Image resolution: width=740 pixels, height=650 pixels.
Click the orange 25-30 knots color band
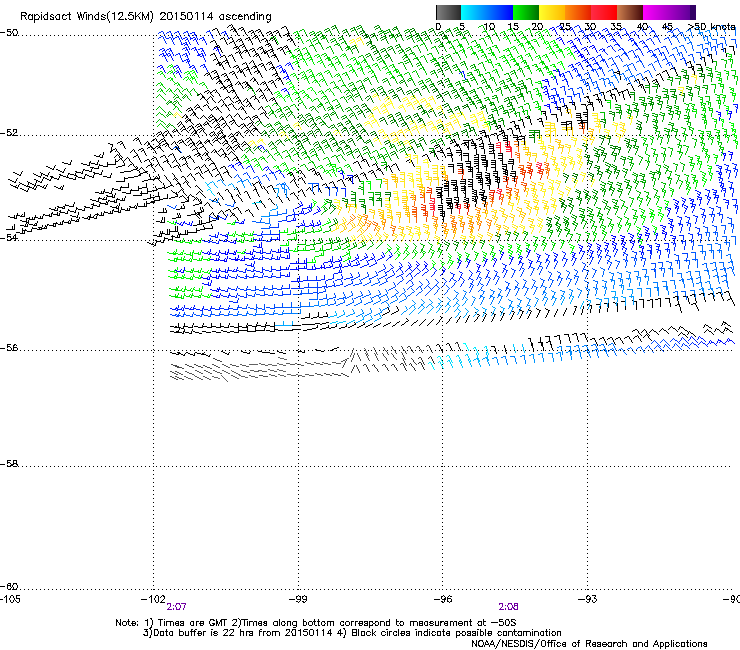(578, 12)
